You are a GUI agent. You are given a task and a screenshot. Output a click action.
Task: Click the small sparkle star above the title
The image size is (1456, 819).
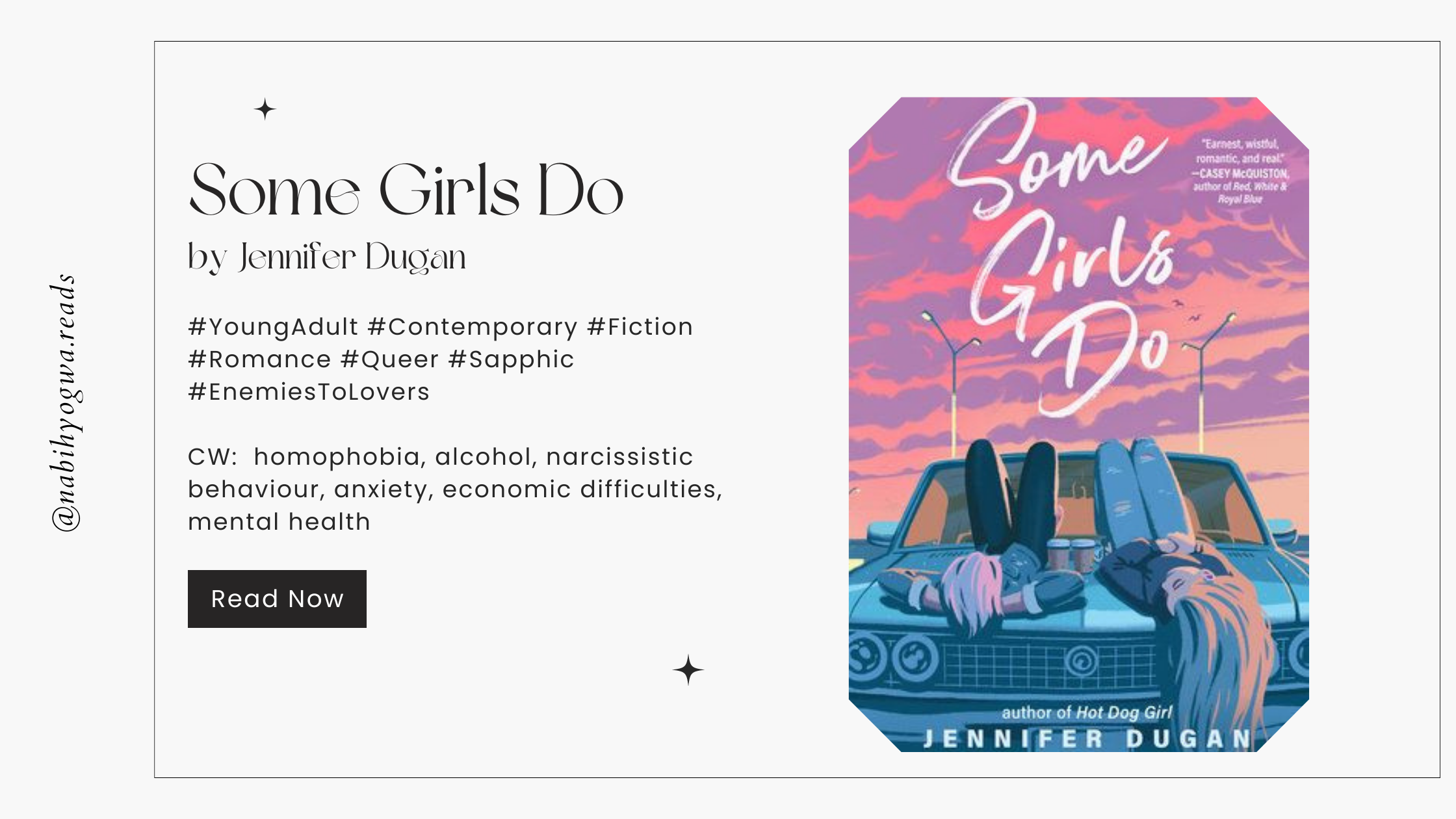click(x=265, y=109)
